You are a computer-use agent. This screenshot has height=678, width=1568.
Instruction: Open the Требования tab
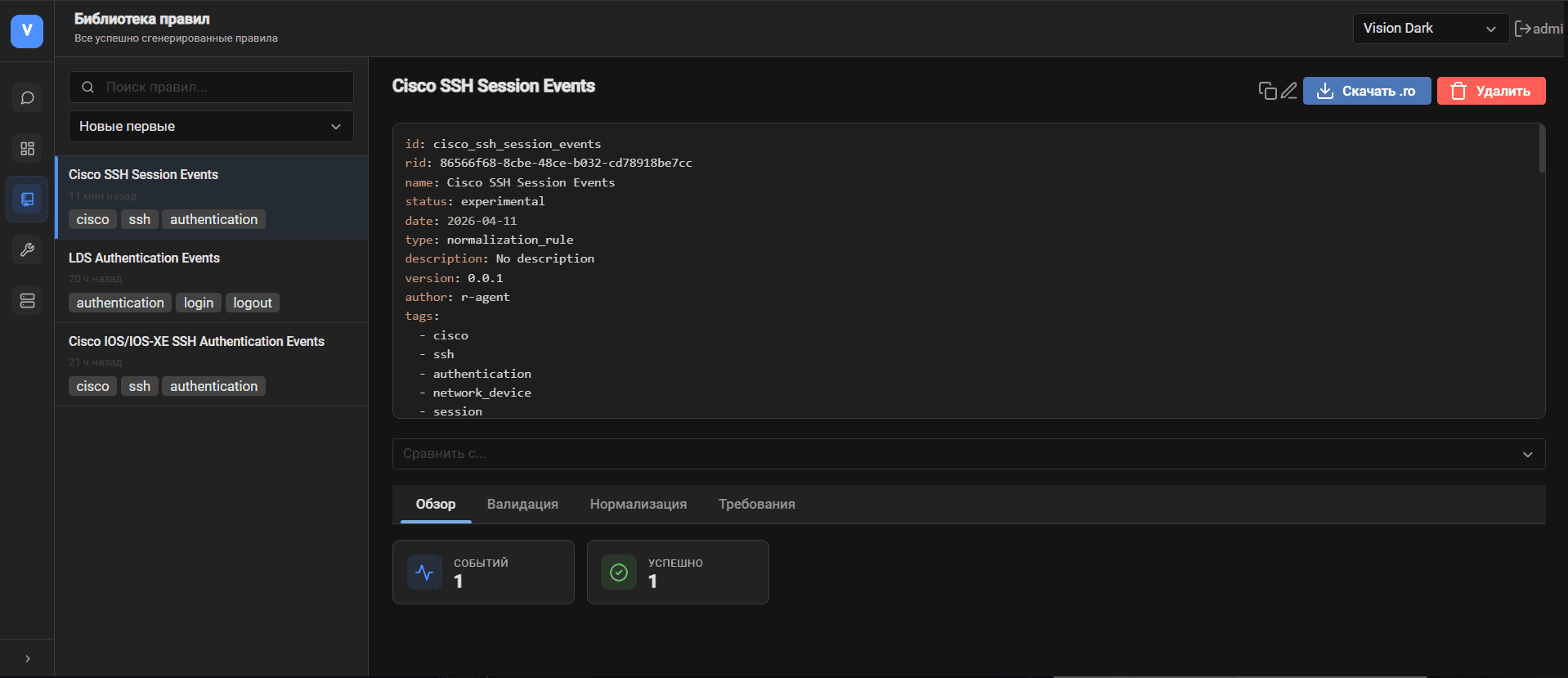coord(756,505)
